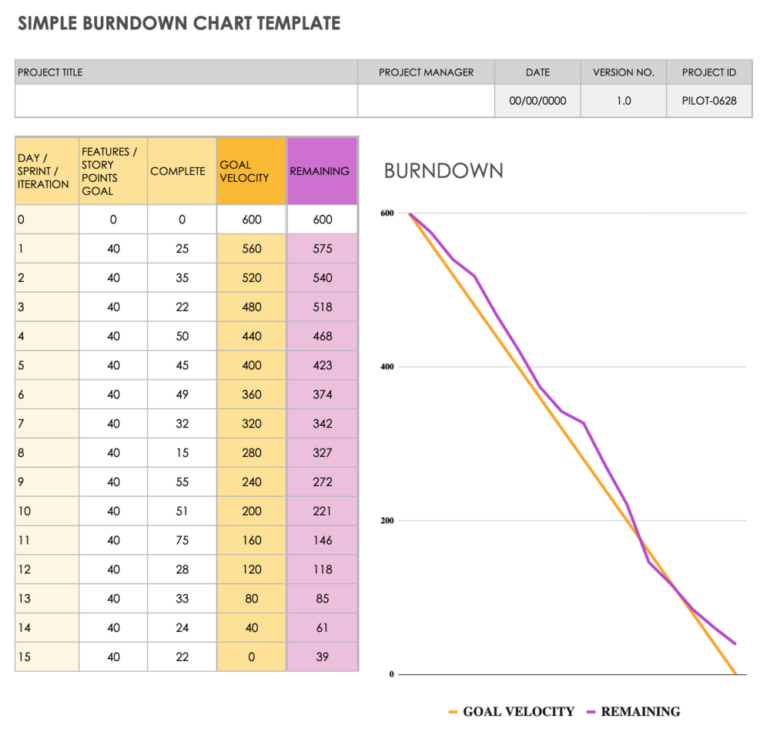This screenshot has height=732, width=770.
Task: Select the Goal Velocity cell showing 320
Action: [251, 423]
